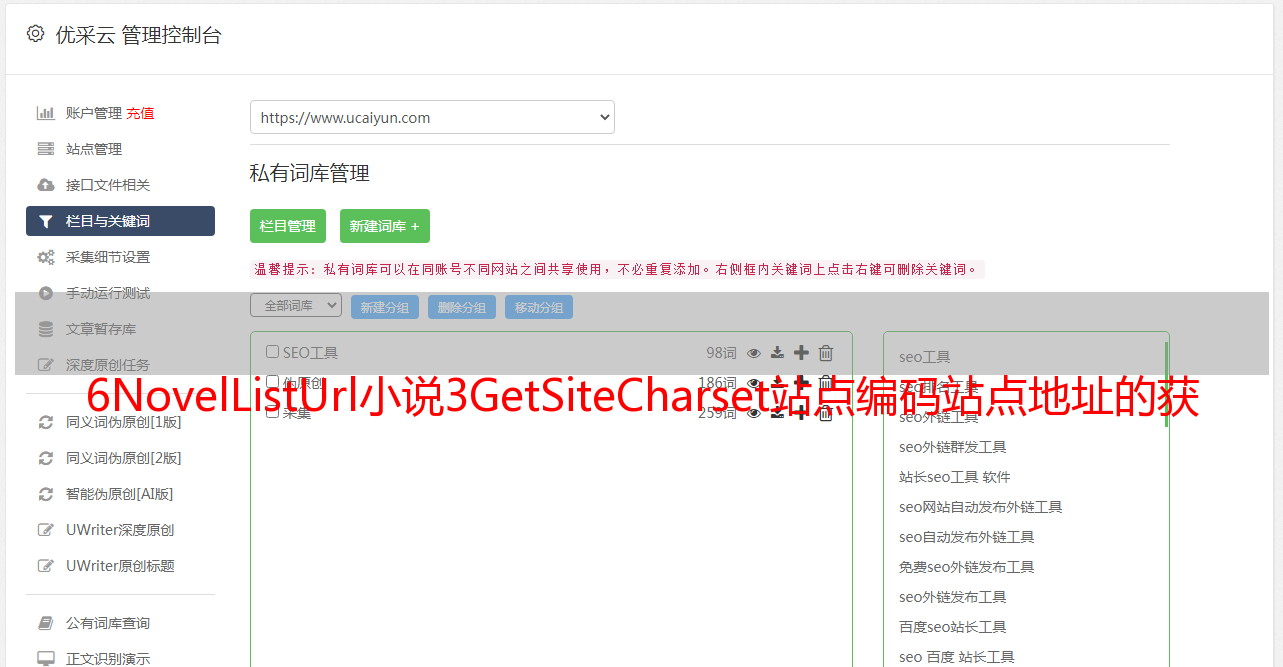Click the trash icon in SEO工具 row
The height and width of the screenshot is (667, 1283).
tap(826, 353)
